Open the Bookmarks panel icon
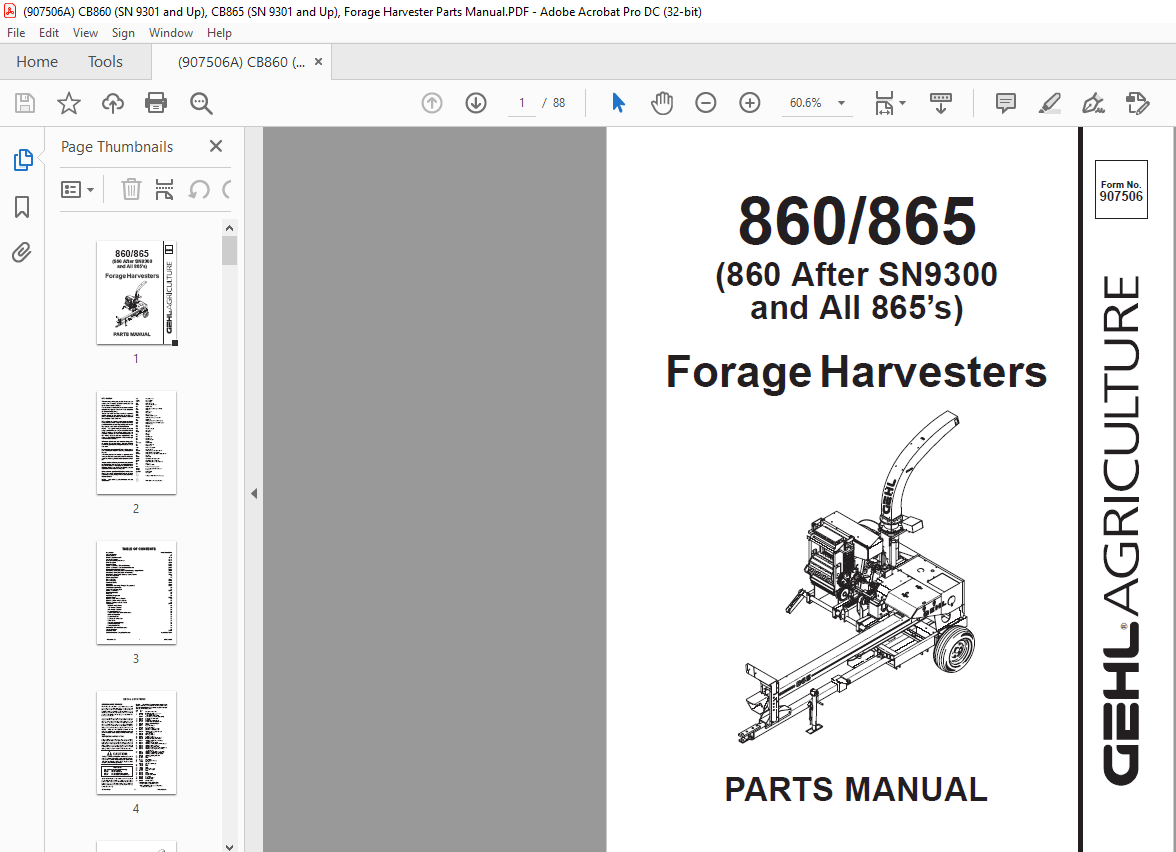Screen dimensions: 1176x852 point(22,207)
